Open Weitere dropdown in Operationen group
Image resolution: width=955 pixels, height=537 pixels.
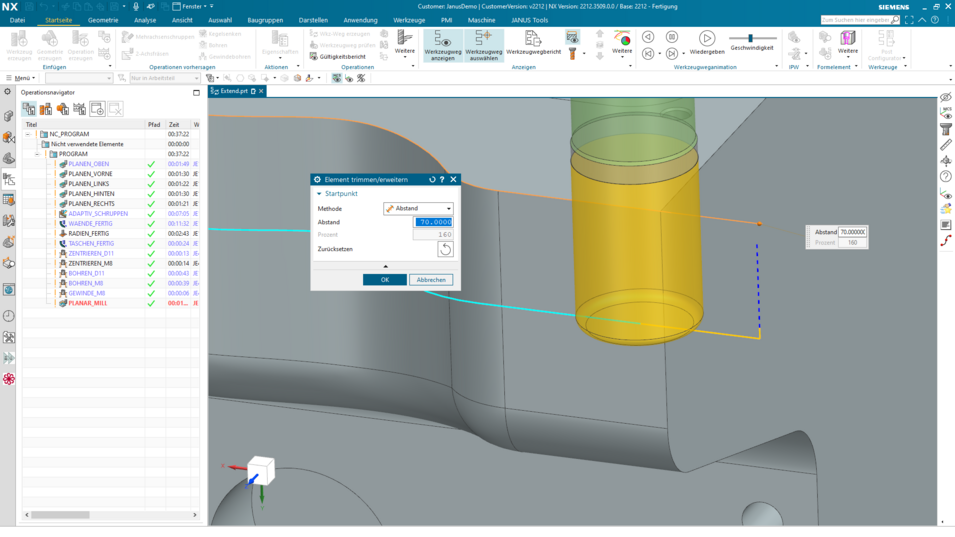pos(404,44)
